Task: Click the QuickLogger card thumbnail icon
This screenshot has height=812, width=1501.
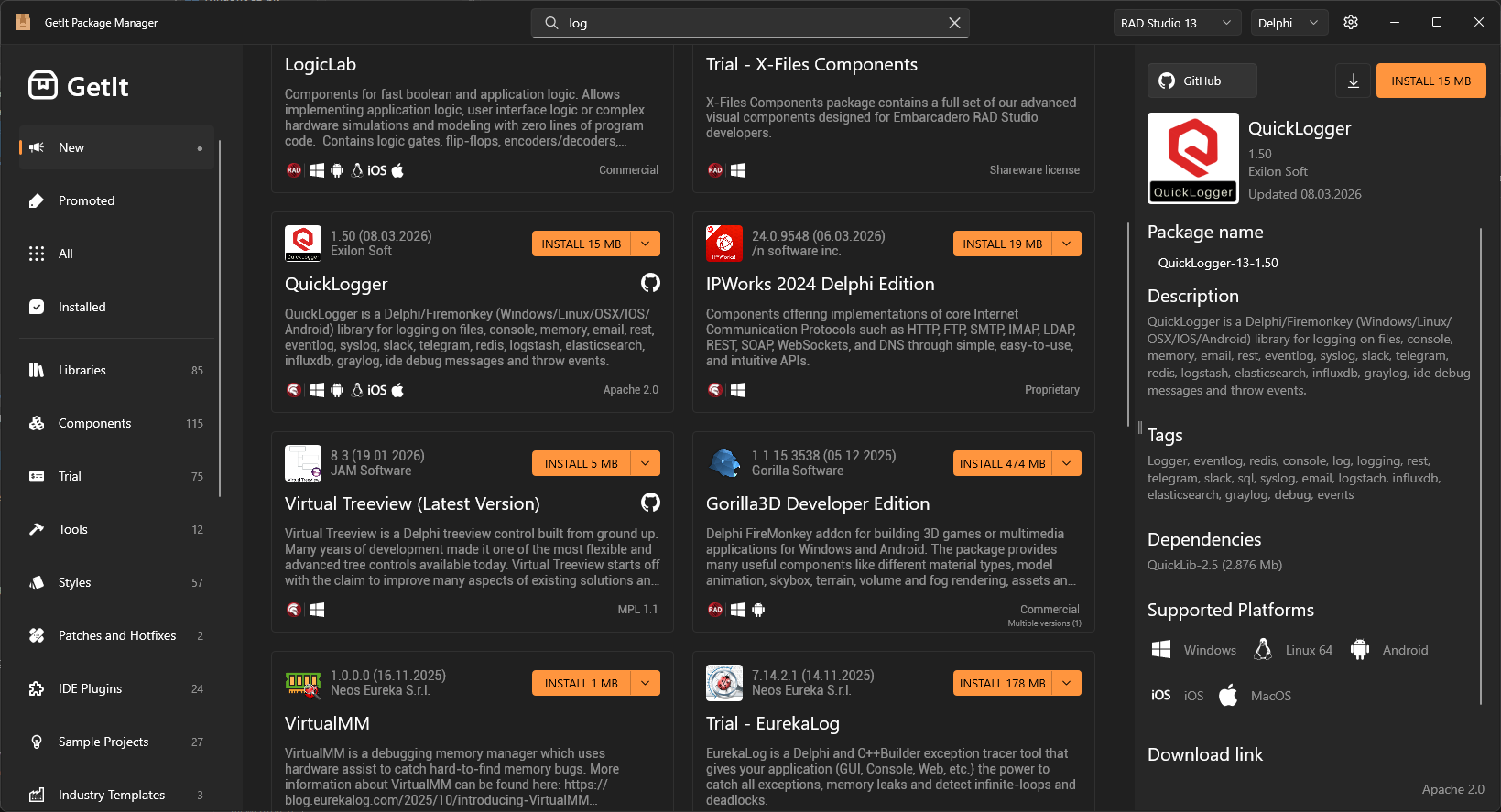Action: coord(303,244)
